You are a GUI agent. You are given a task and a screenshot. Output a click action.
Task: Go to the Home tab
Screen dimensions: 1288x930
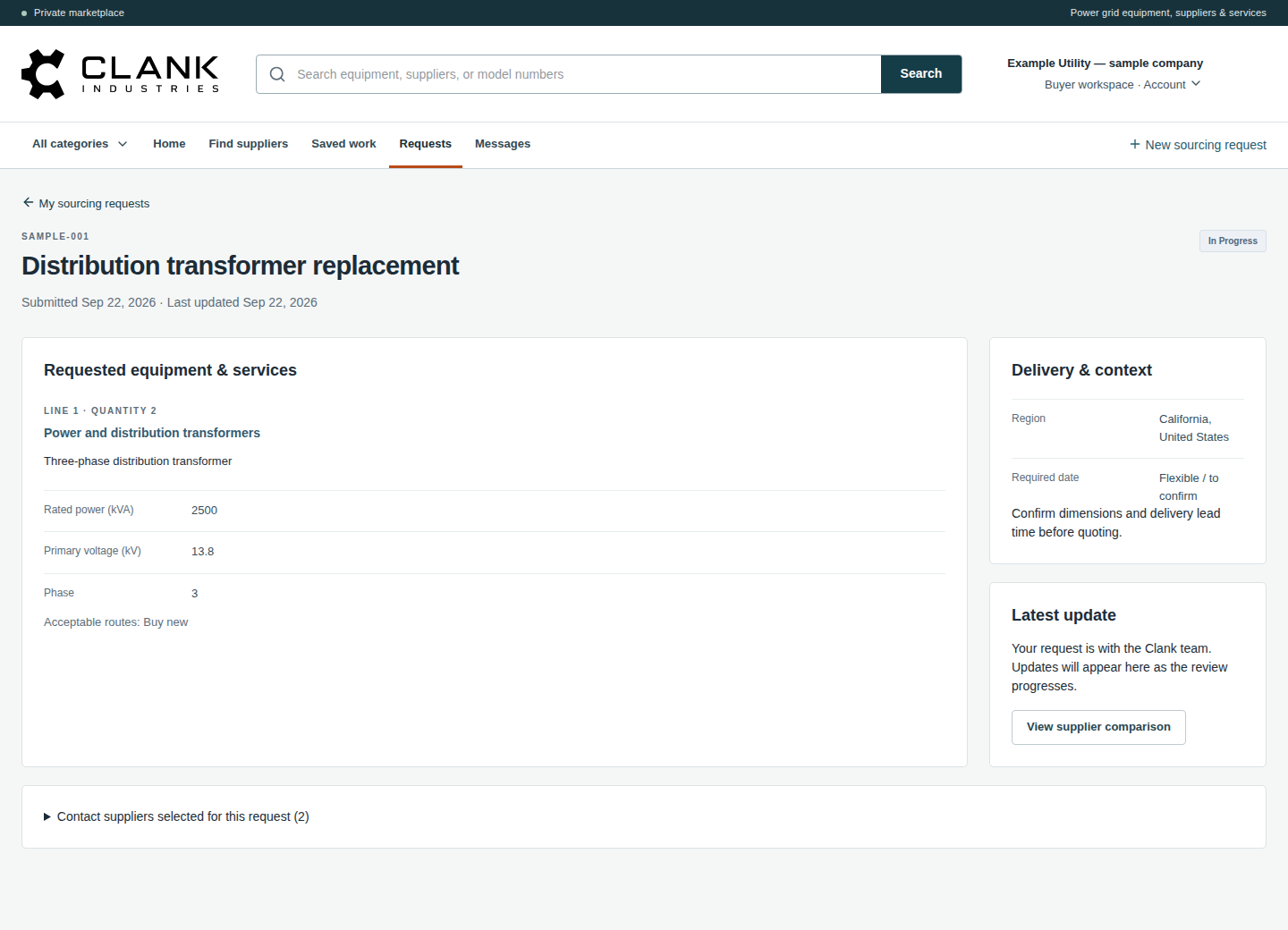coord(169,144)
